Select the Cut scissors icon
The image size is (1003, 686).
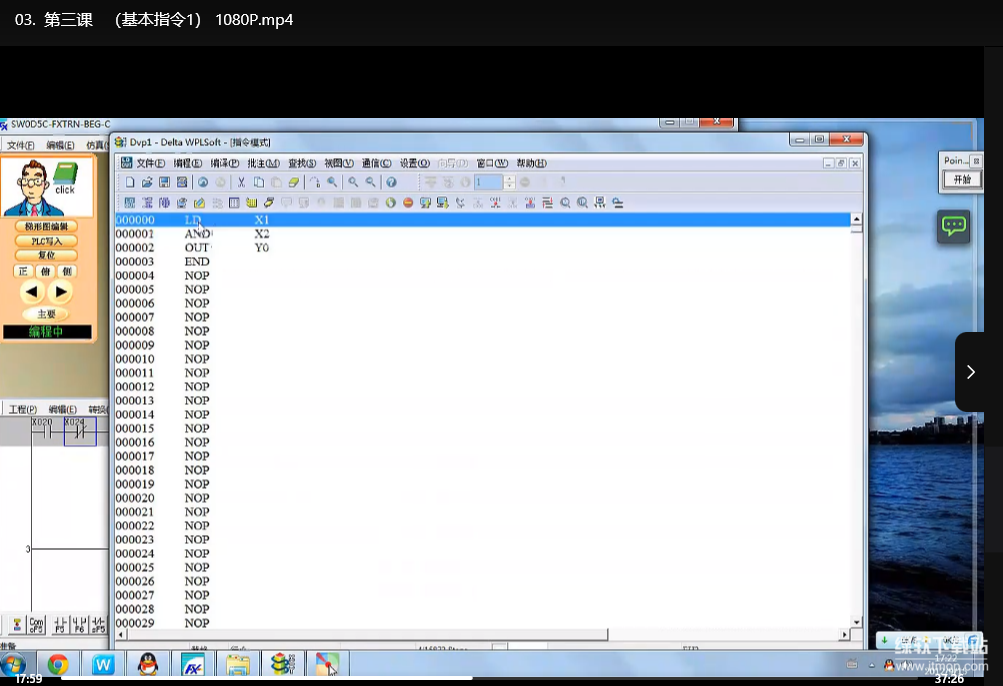(x=241, y=182)
